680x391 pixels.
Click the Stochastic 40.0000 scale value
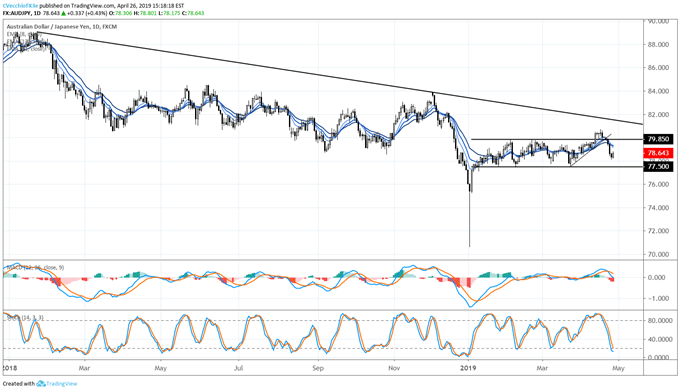[659, 339]
